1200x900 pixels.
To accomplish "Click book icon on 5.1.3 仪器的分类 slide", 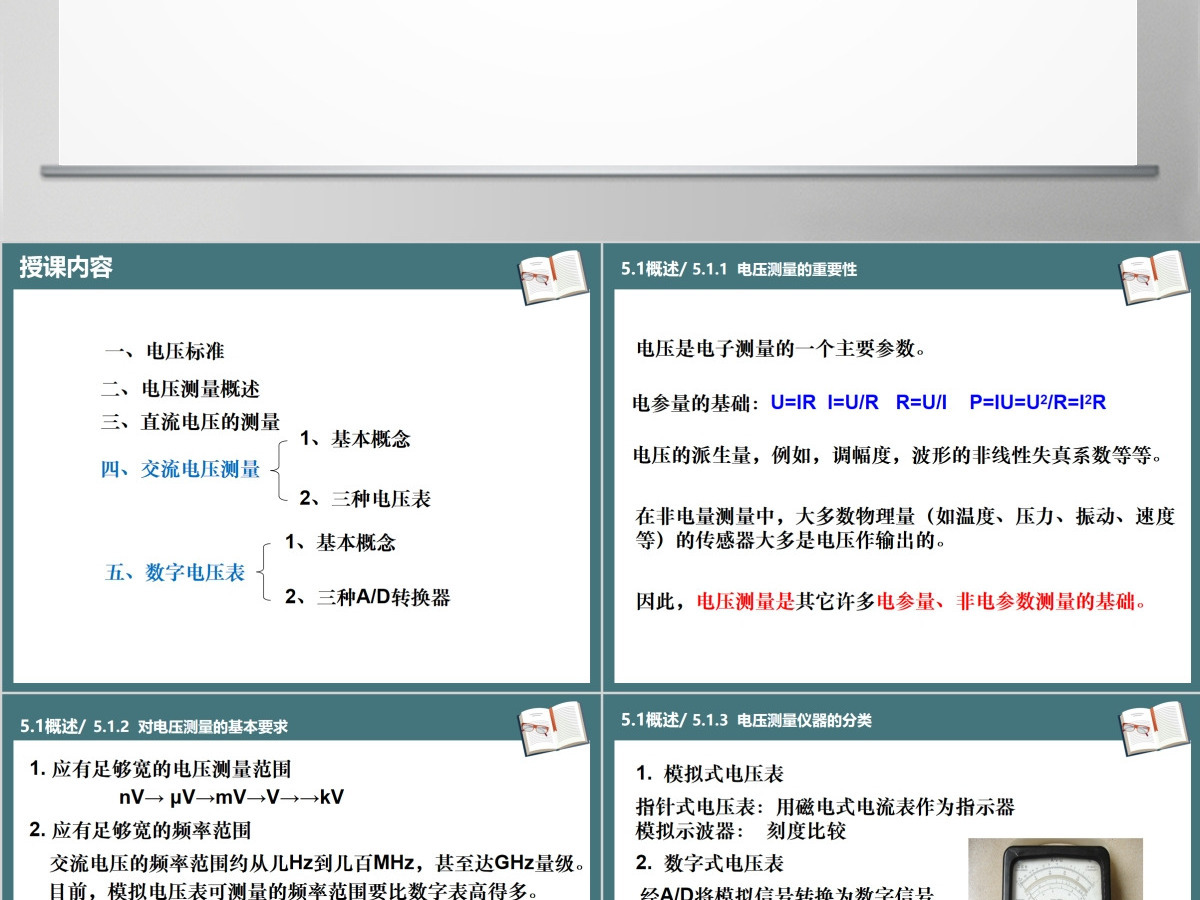I will [x=1154, y=727].
